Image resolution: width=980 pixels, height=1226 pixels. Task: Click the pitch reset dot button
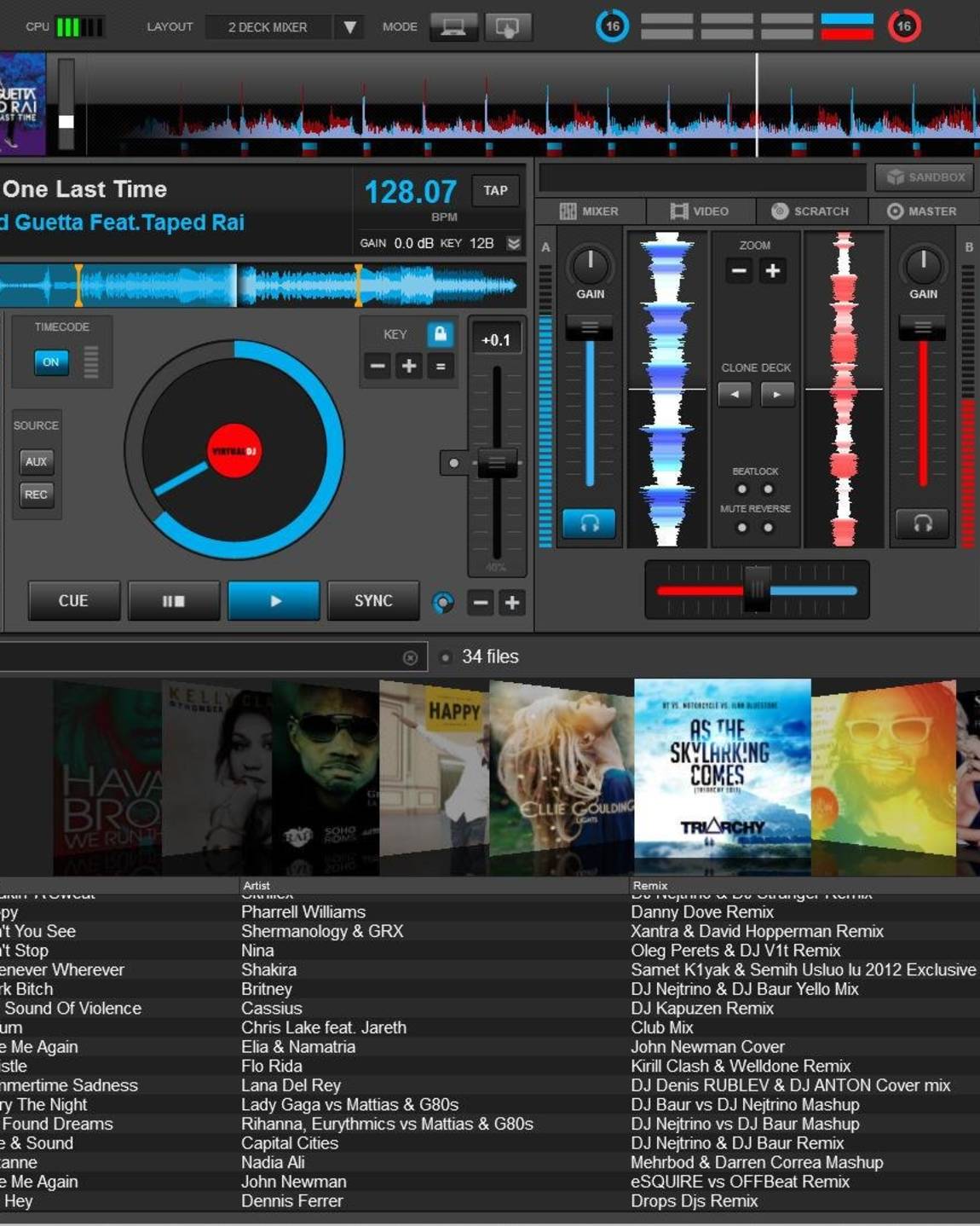coord(454,463)
